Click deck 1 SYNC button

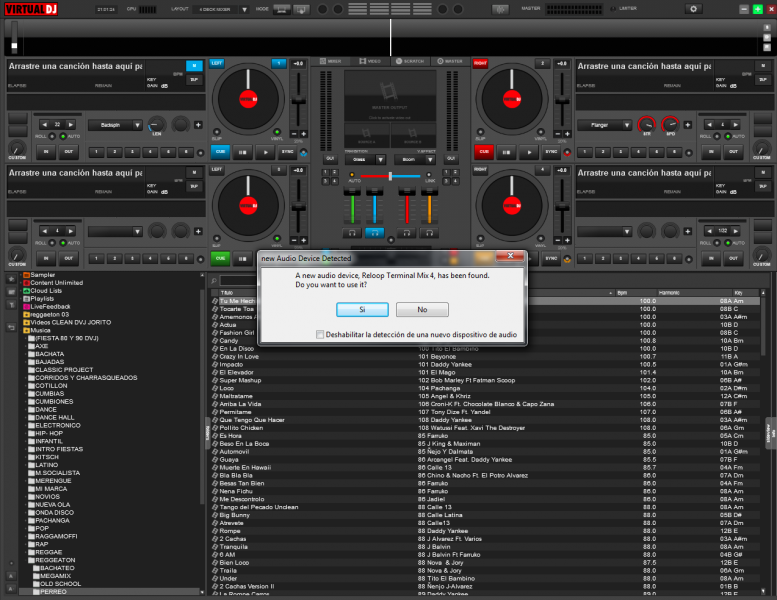click(287, 152)
